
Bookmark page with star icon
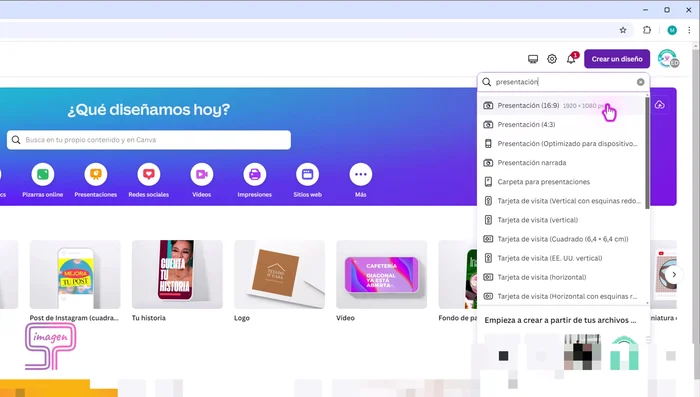click(x=623, y=30)
